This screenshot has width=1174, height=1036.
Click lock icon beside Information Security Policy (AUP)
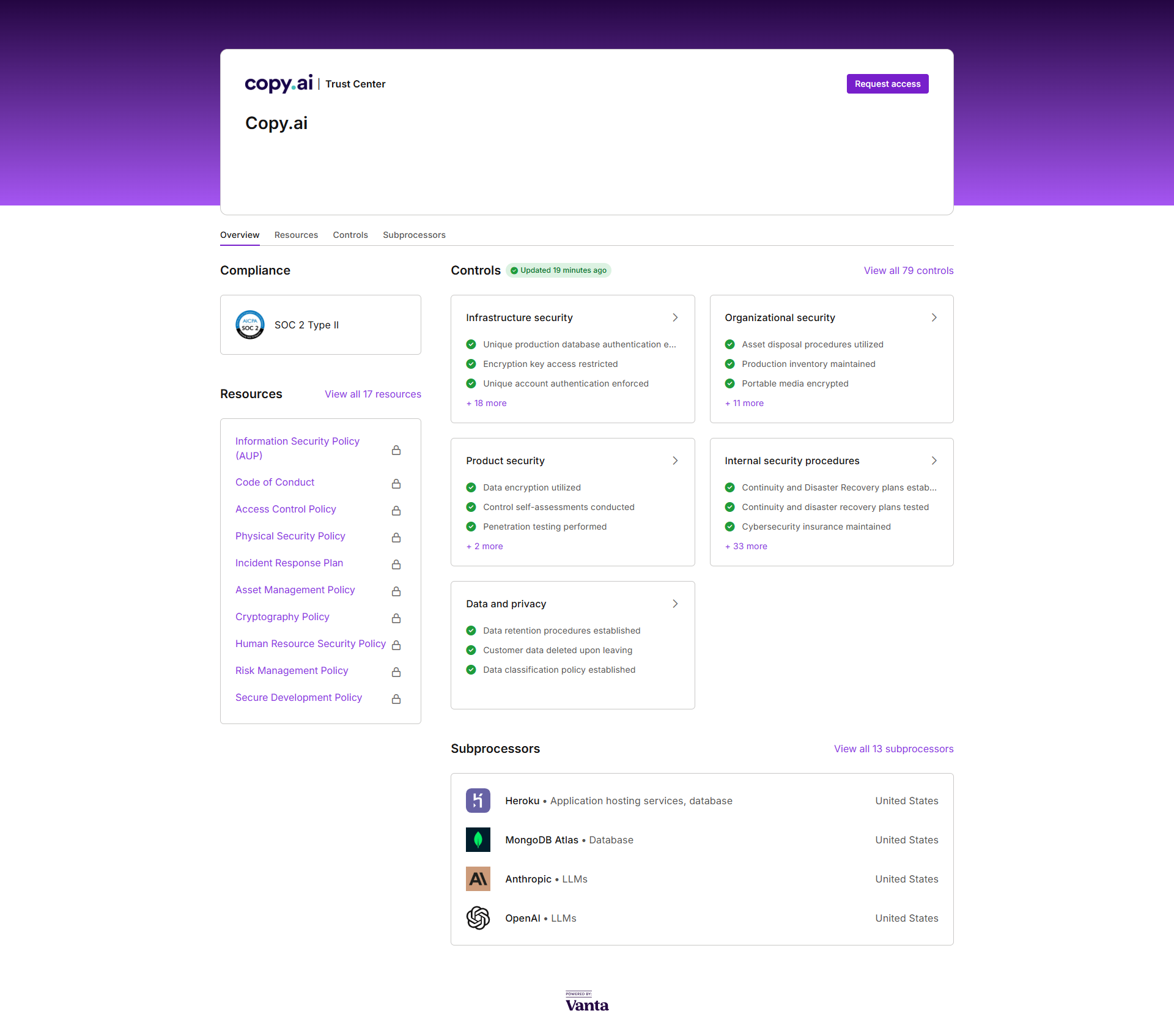coord(396,450)
